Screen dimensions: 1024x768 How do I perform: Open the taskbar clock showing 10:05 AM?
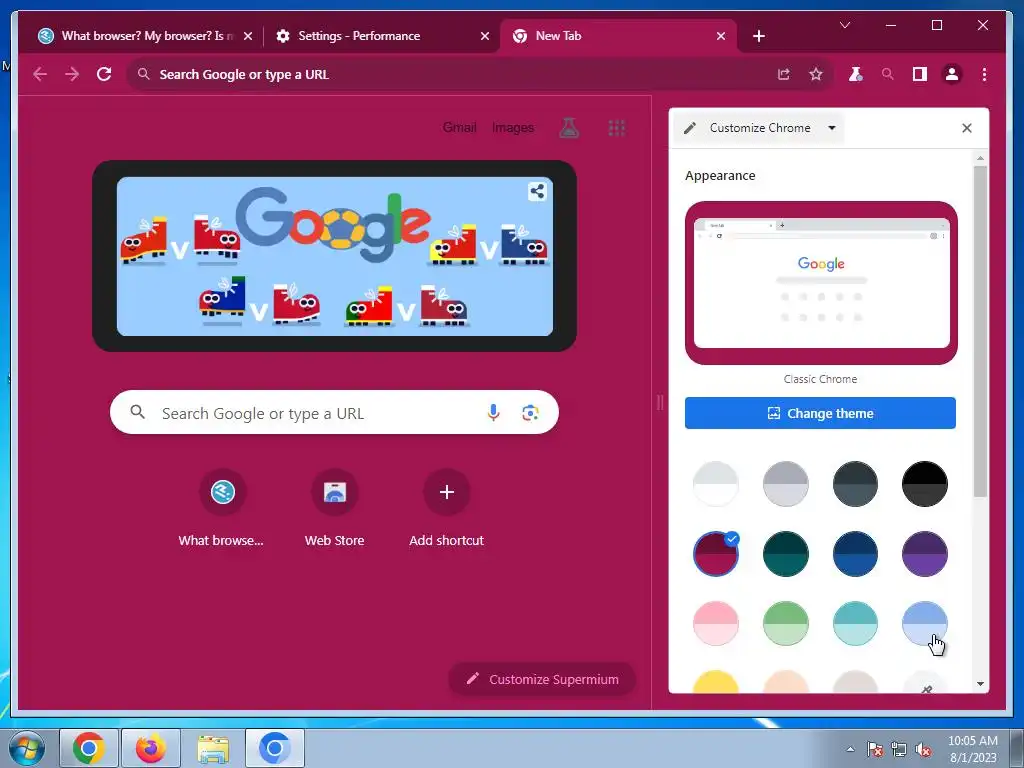pyautogui.click(x=973, y=749)
